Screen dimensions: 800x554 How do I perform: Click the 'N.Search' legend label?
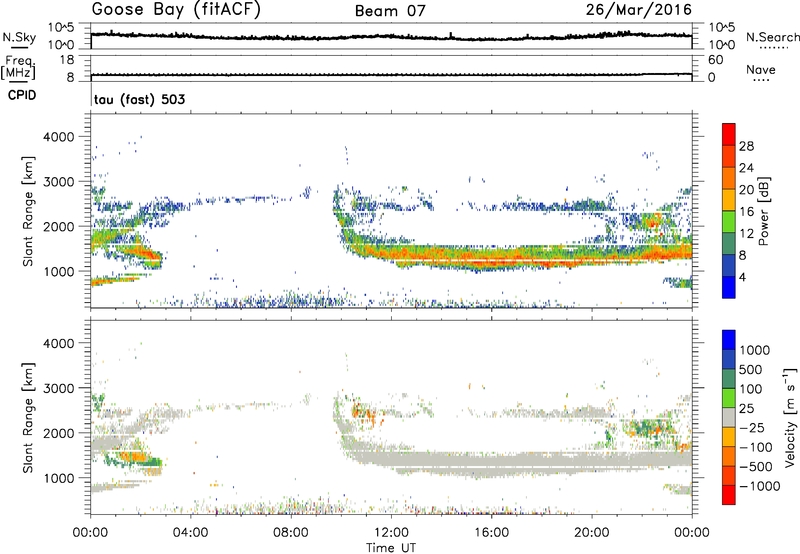[x=772, y=37]
